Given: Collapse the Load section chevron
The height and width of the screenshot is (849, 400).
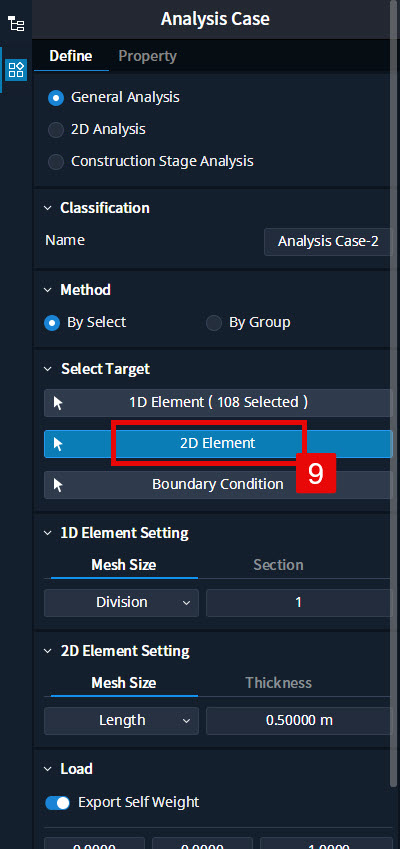Looking at the screenshot, I should pos(48,769).
